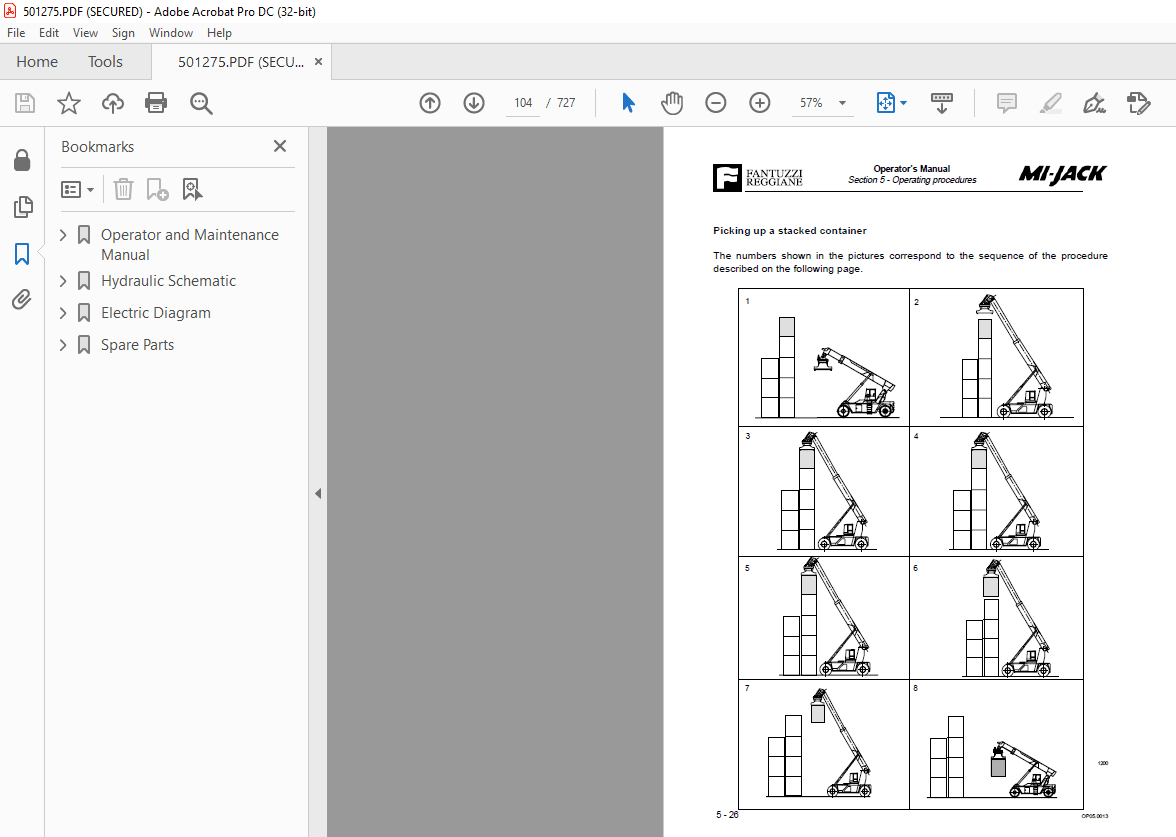Open the Attachments paperclip panel
This screenshot has height=837, width=1176.
coord(22,300)
